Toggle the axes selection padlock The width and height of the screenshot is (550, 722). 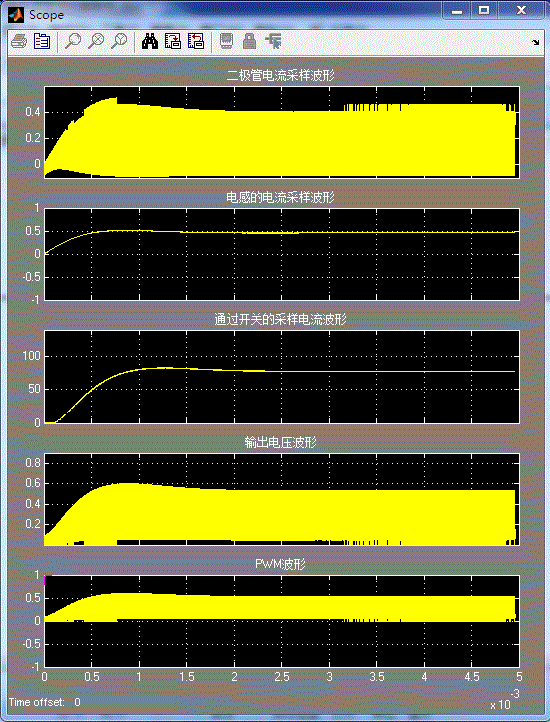point(250,42)
